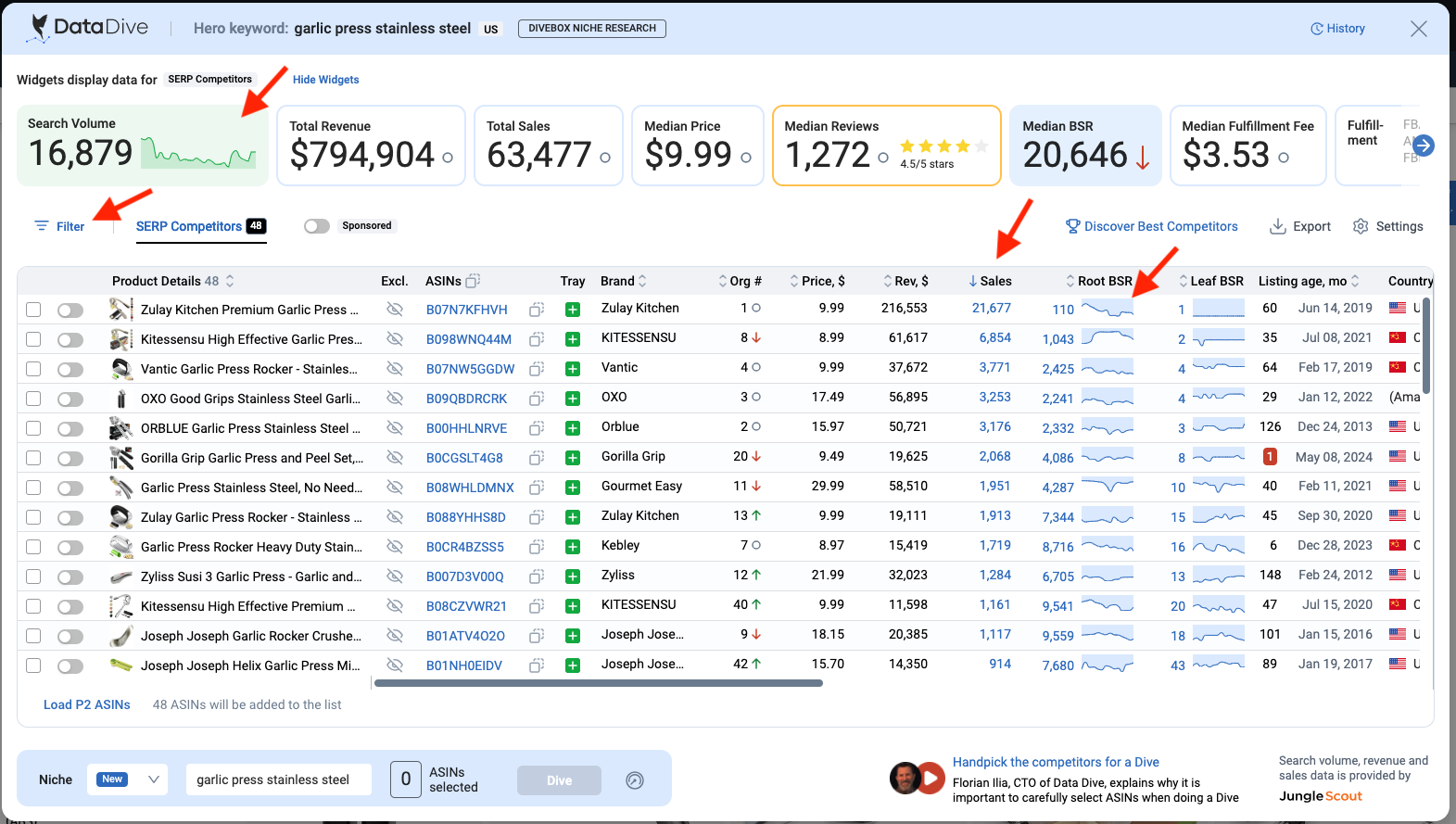Screen dimensions: 1456x824
Task: Add Joseph Joseph Helix row to tray
Action: click(x=573, y=666)
